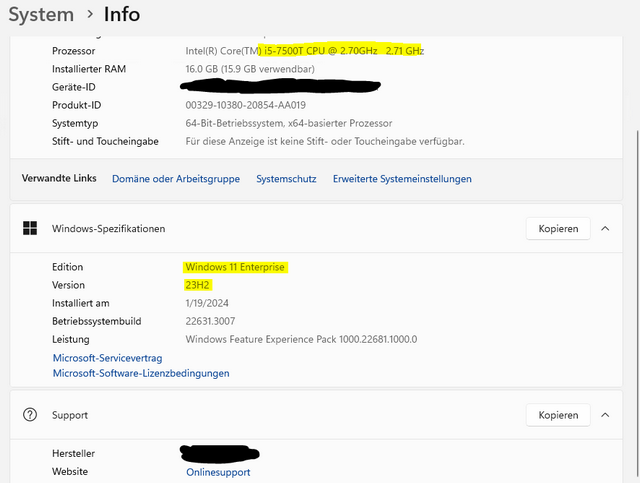Click the Edition label

tap(67, 267)
